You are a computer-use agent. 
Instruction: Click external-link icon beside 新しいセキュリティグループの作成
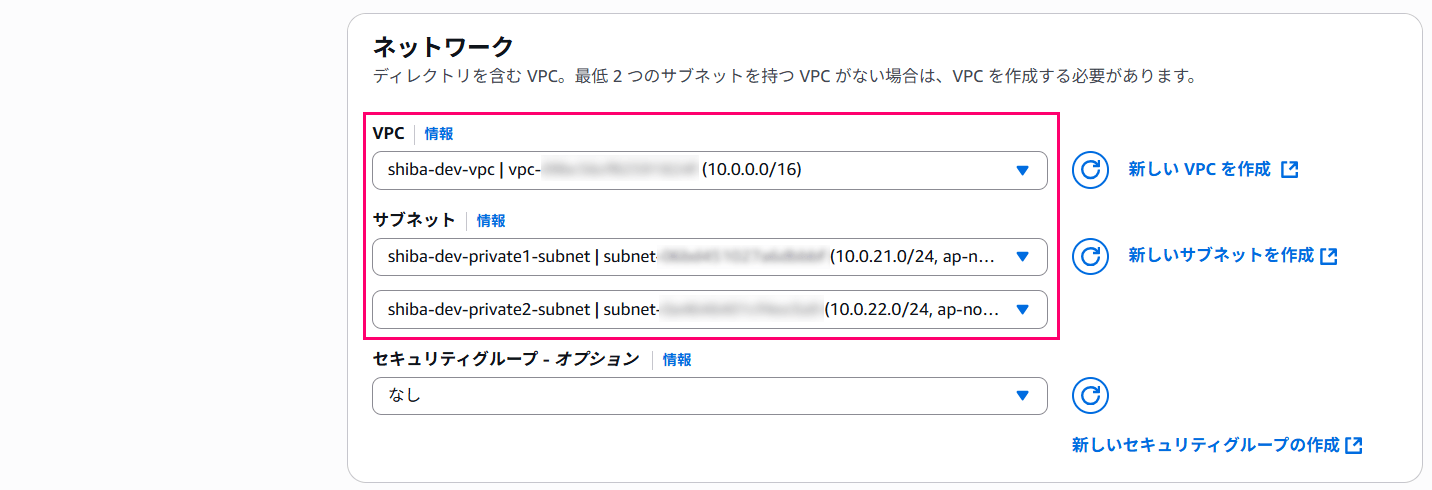(1355, 445)
